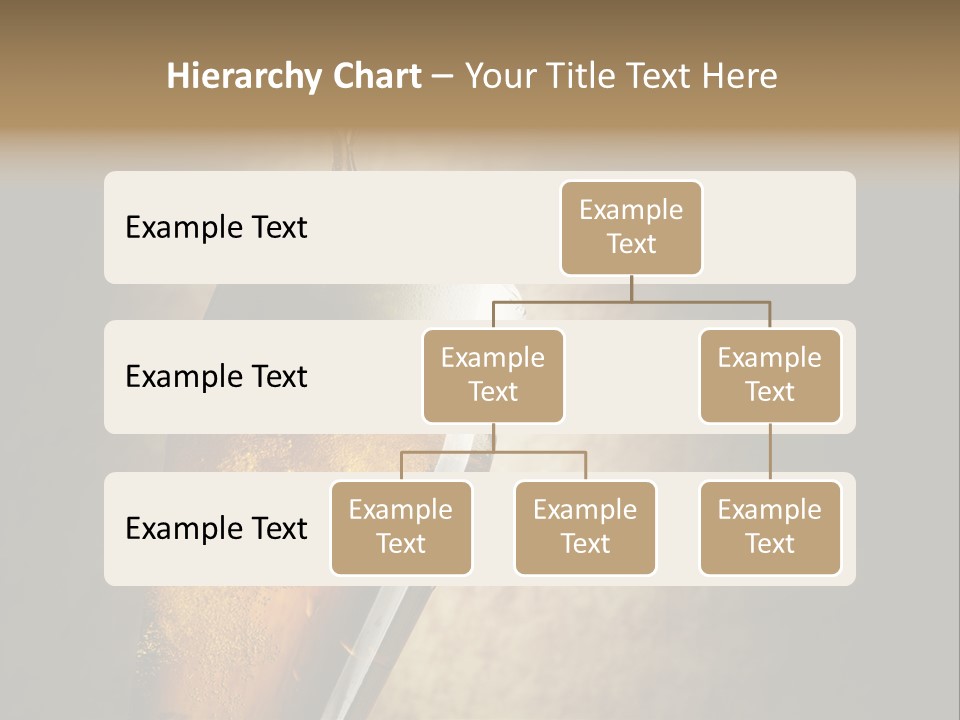960x720 pixels.
Task: Select the middle box in the bottom level
Action: [x=585, y=527]
